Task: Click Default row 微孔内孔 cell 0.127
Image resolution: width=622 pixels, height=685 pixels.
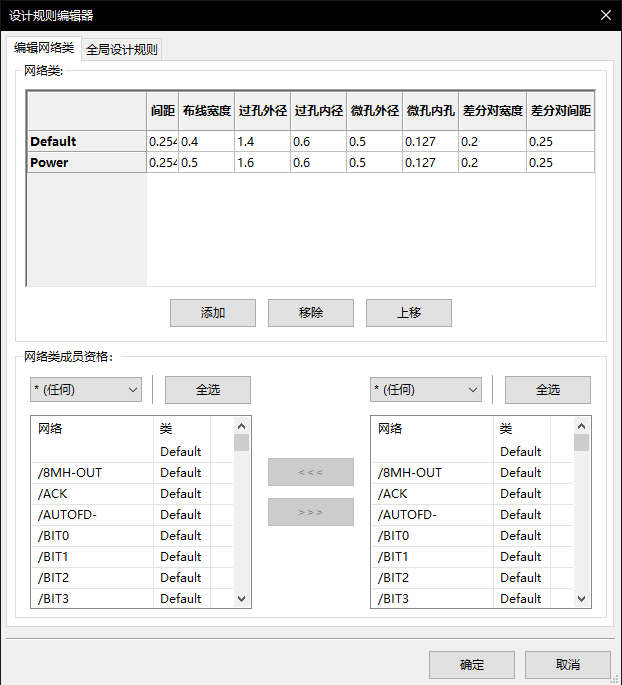Action: pos(430,142)
